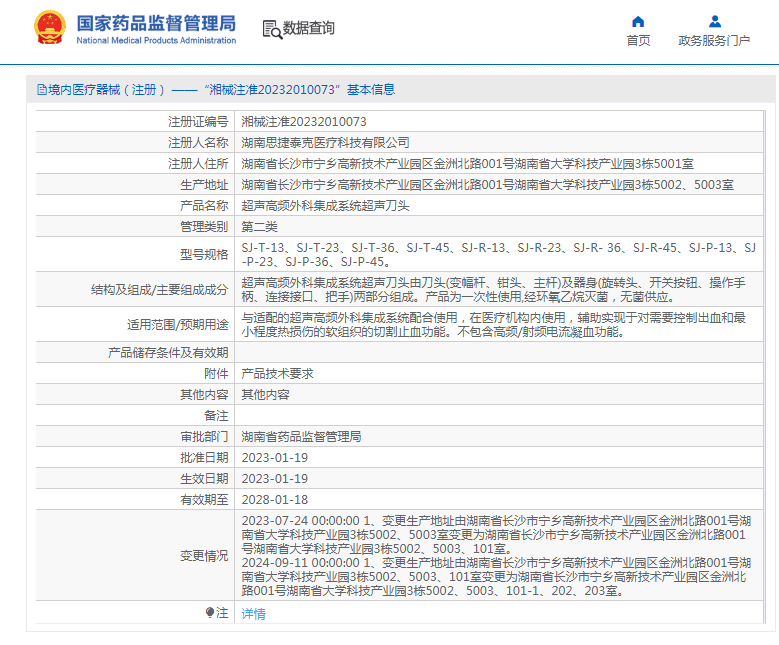779x645 pixels.
Task: Click management category value 第二类
Action: [x=259, y=227]
